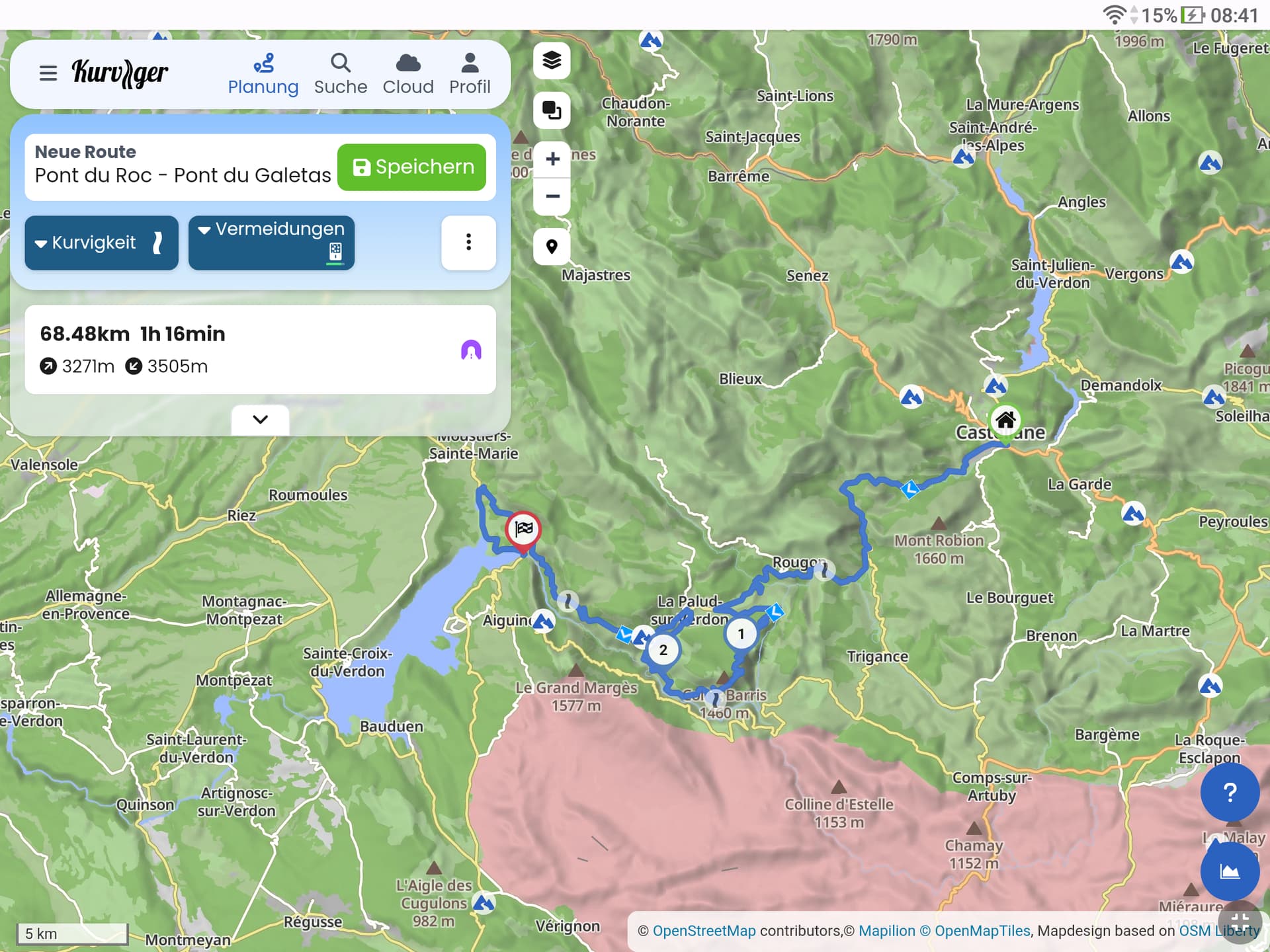Switch to the Suche tab
This screenshot has width=1270, height=952.
[340, 73]
